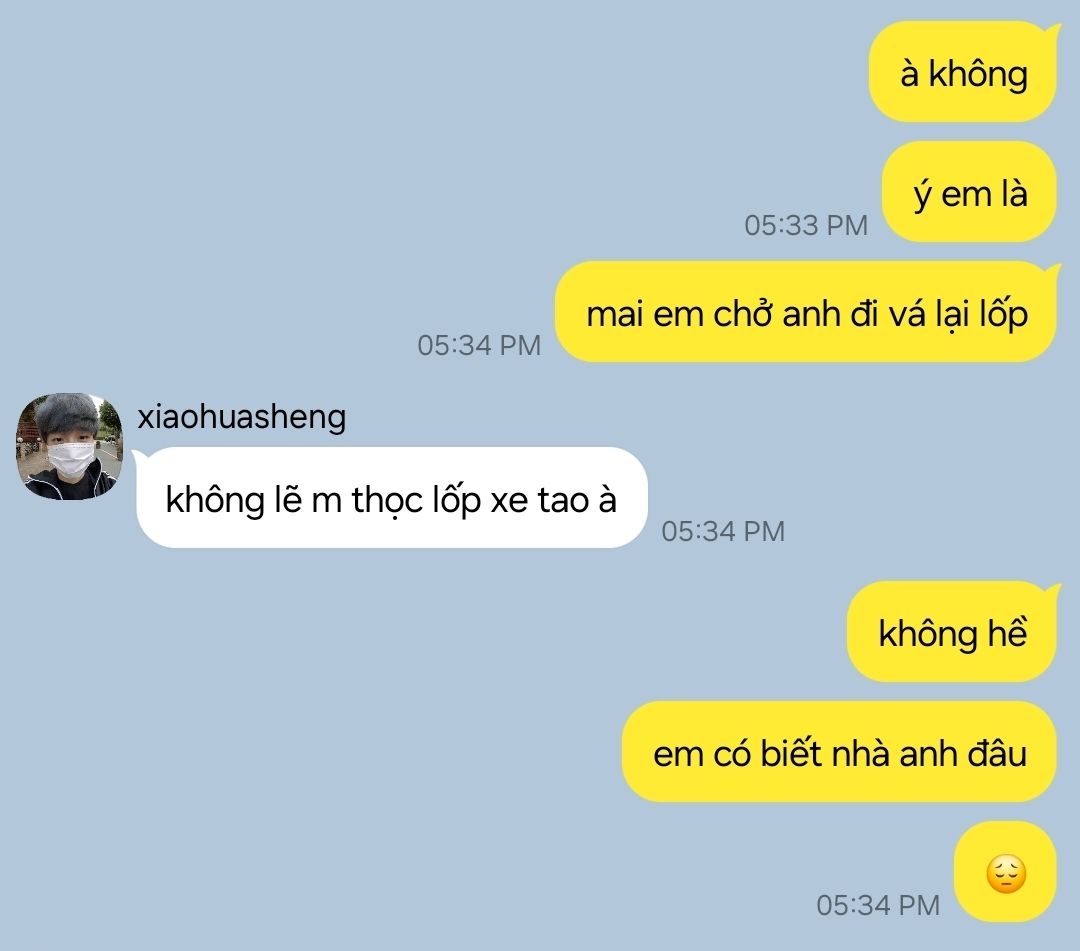The height and width of the screenshot is (951, 1080).
Task: Click the timestamp next to the white message
Action: pos(723,532)
